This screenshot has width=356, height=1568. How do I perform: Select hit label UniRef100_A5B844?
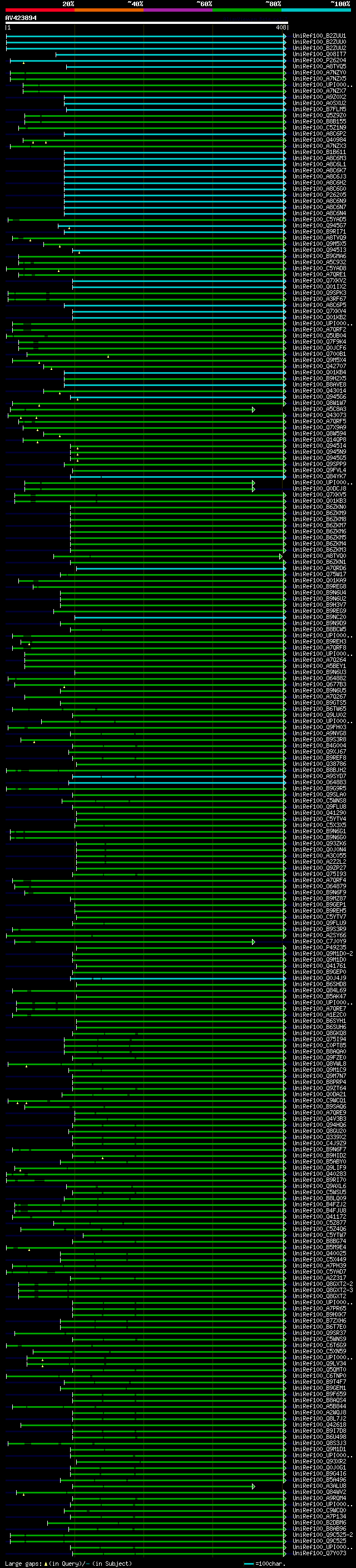point(319,1407)
